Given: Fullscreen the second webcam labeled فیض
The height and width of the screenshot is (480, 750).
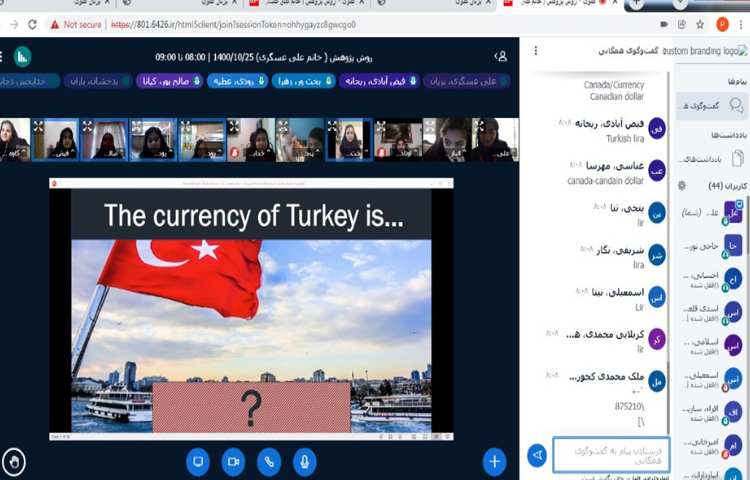Looking at the screenshot, I should [38, 127].
